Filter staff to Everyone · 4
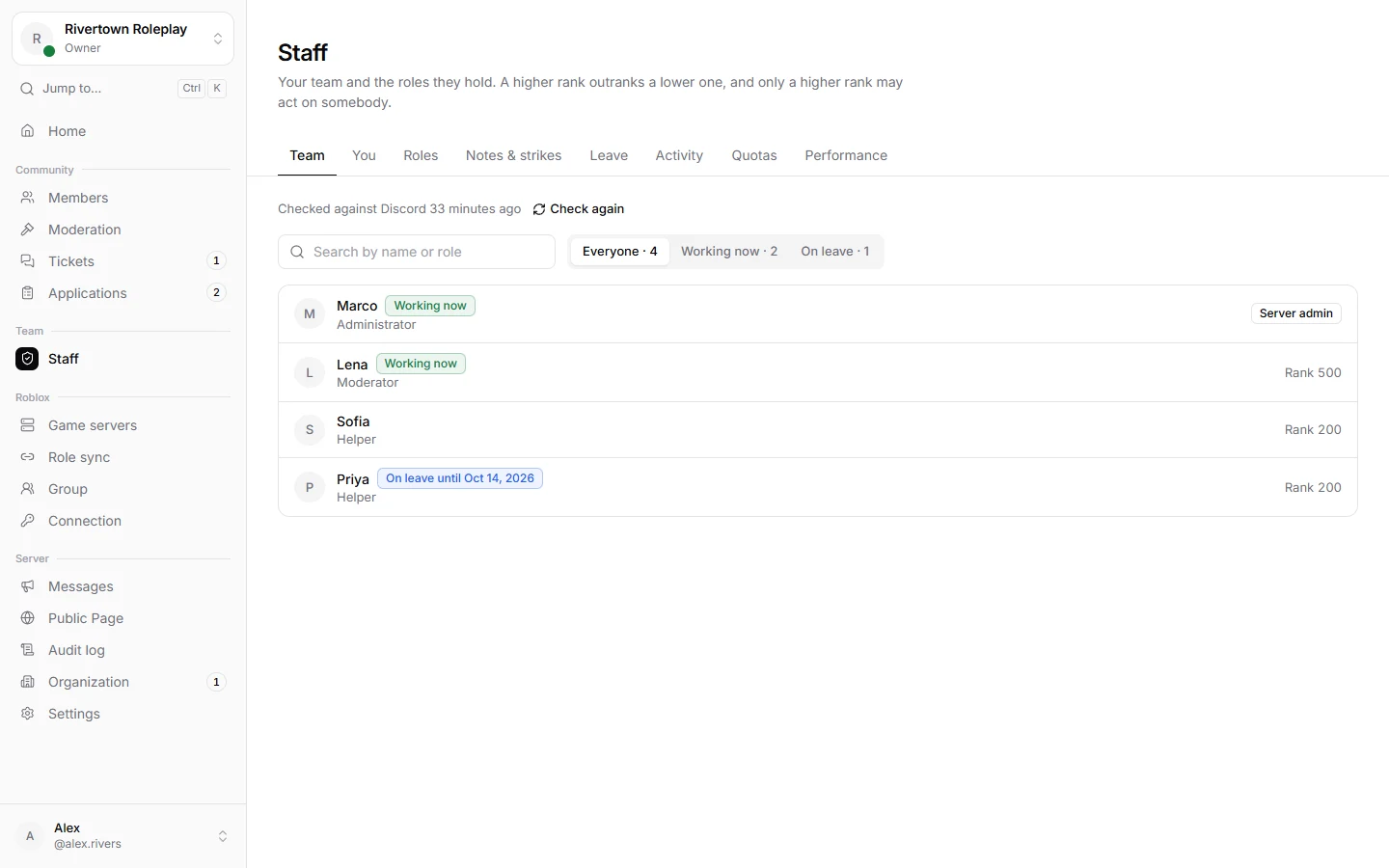The image size is (1389, 868). [x=620, y=252]
